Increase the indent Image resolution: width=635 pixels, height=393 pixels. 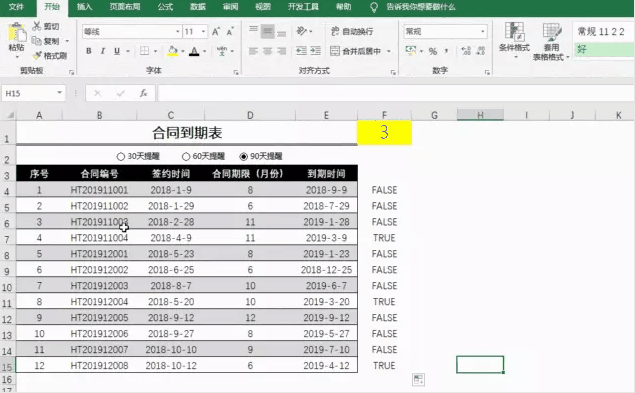(316, 51)
